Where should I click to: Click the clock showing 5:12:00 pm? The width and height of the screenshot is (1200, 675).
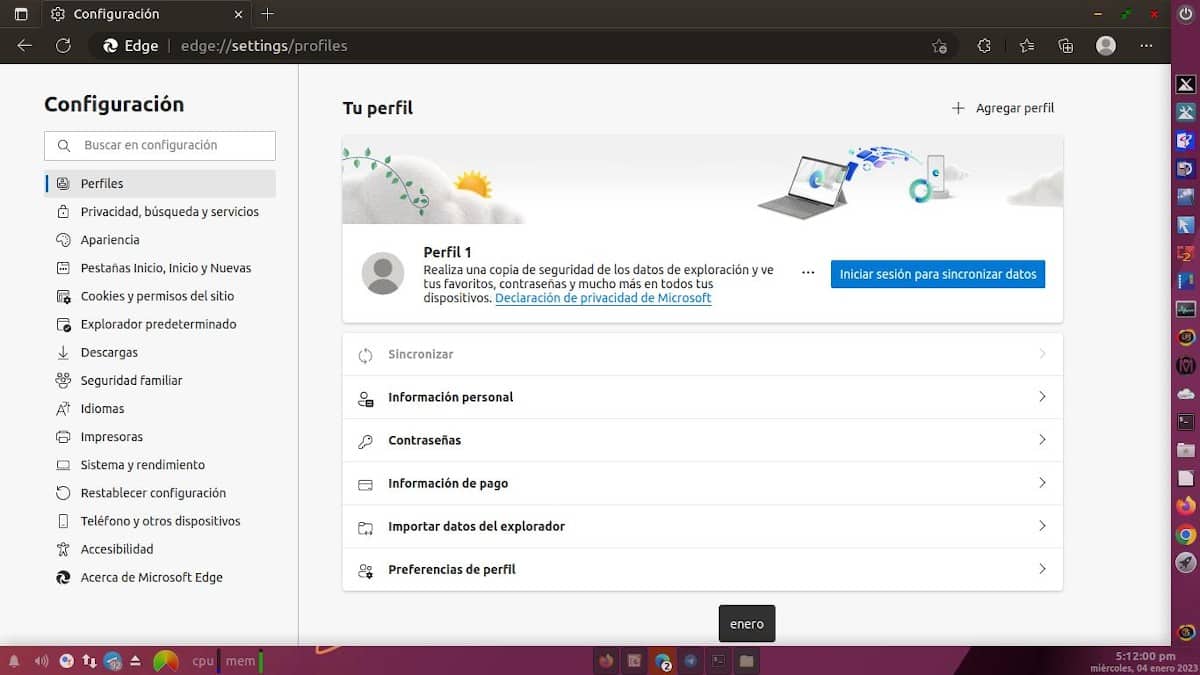[1145, 656]
